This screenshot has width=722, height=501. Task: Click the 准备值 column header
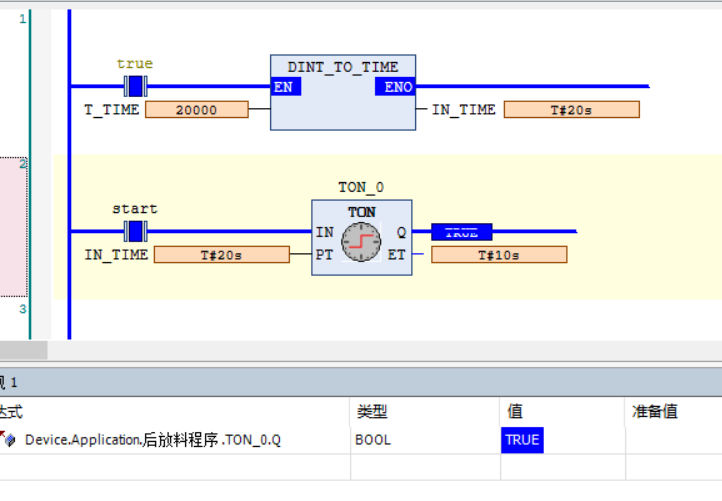click(654, 411)
